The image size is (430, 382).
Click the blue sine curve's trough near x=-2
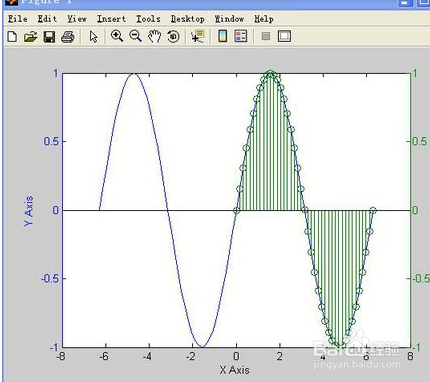(202, 347)
